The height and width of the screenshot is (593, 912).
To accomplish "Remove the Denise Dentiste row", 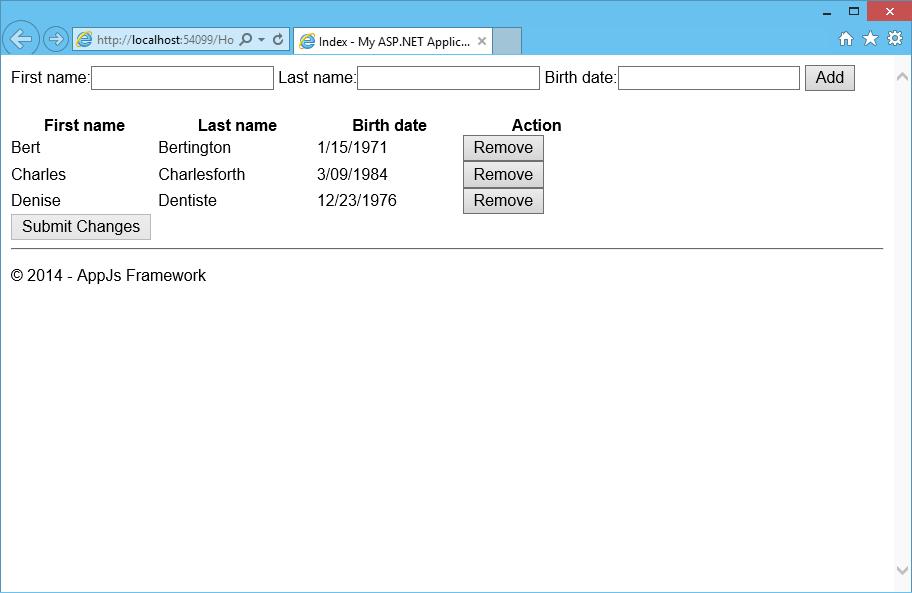I will pos(503,201).
